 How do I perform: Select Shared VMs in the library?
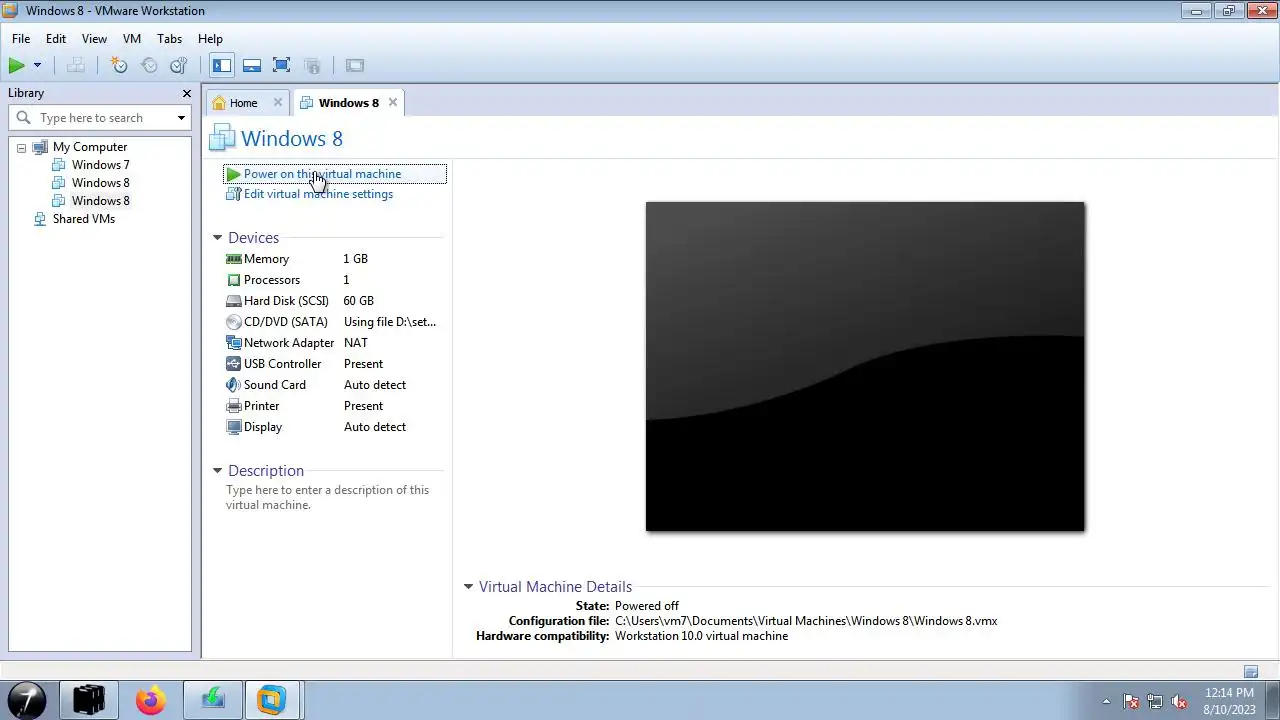tap(84, 219)
